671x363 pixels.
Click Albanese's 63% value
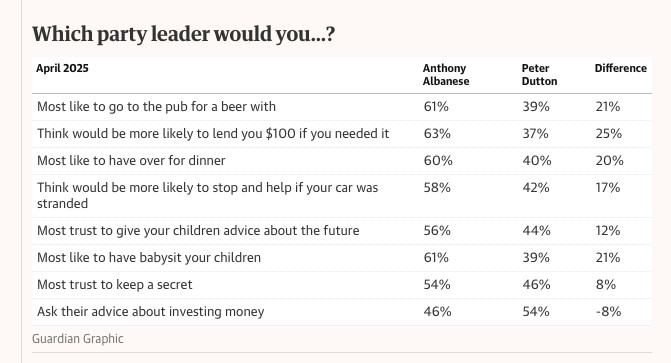(437, 134)
